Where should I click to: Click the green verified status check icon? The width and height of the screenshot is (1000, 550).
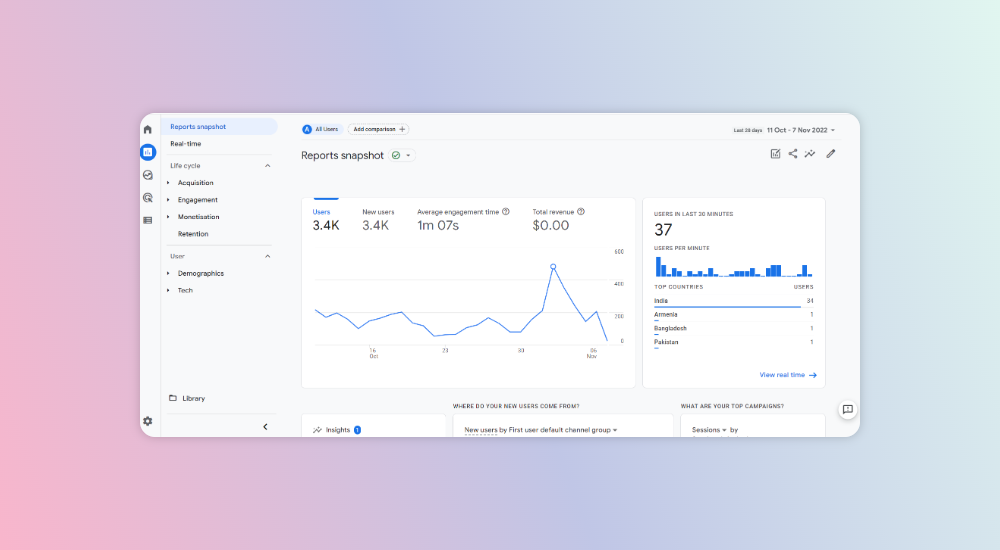[x=396, y=155]
